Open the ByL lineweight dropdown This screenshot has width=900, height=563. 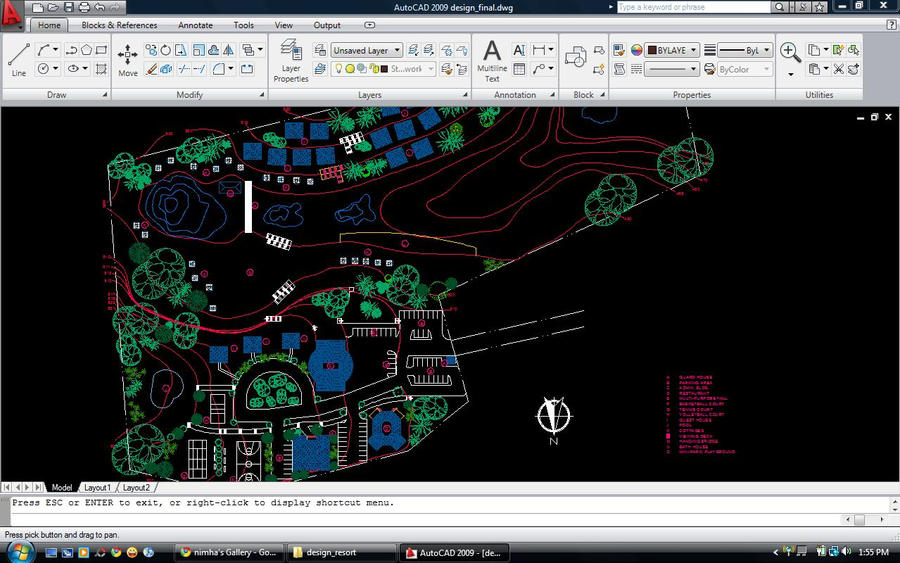click(x=744, y=50)
